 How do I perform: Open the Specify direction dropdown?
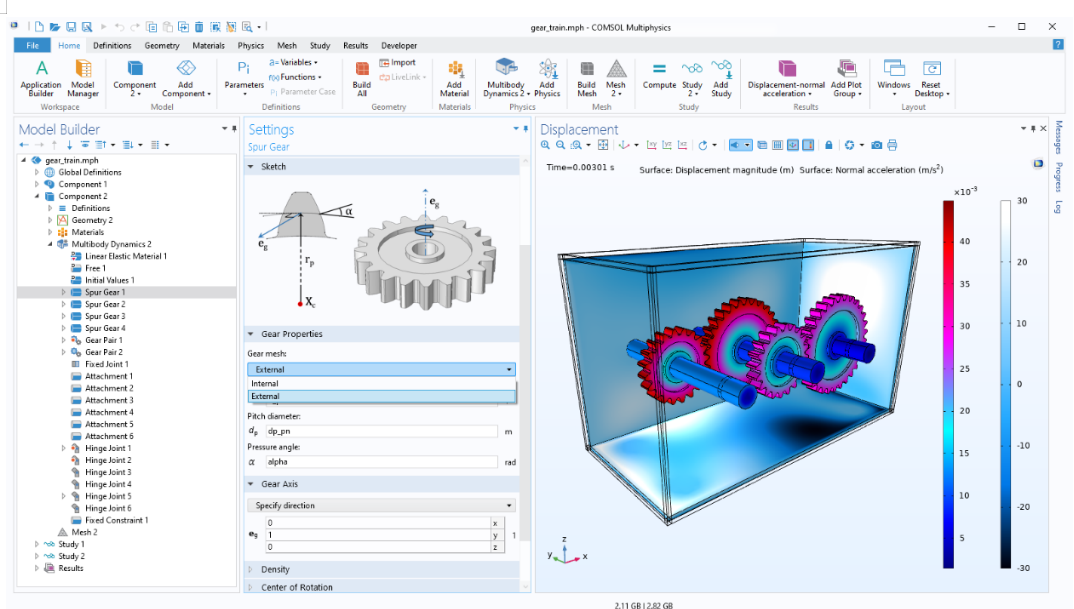381,506
